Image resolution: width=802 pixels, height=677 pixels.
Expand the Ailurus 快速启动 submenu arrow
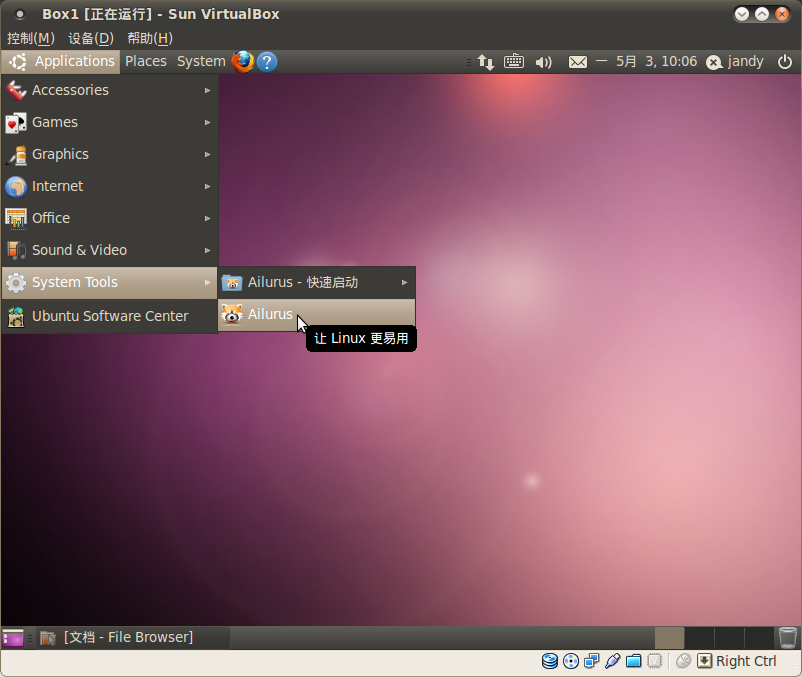coord(405,282)
